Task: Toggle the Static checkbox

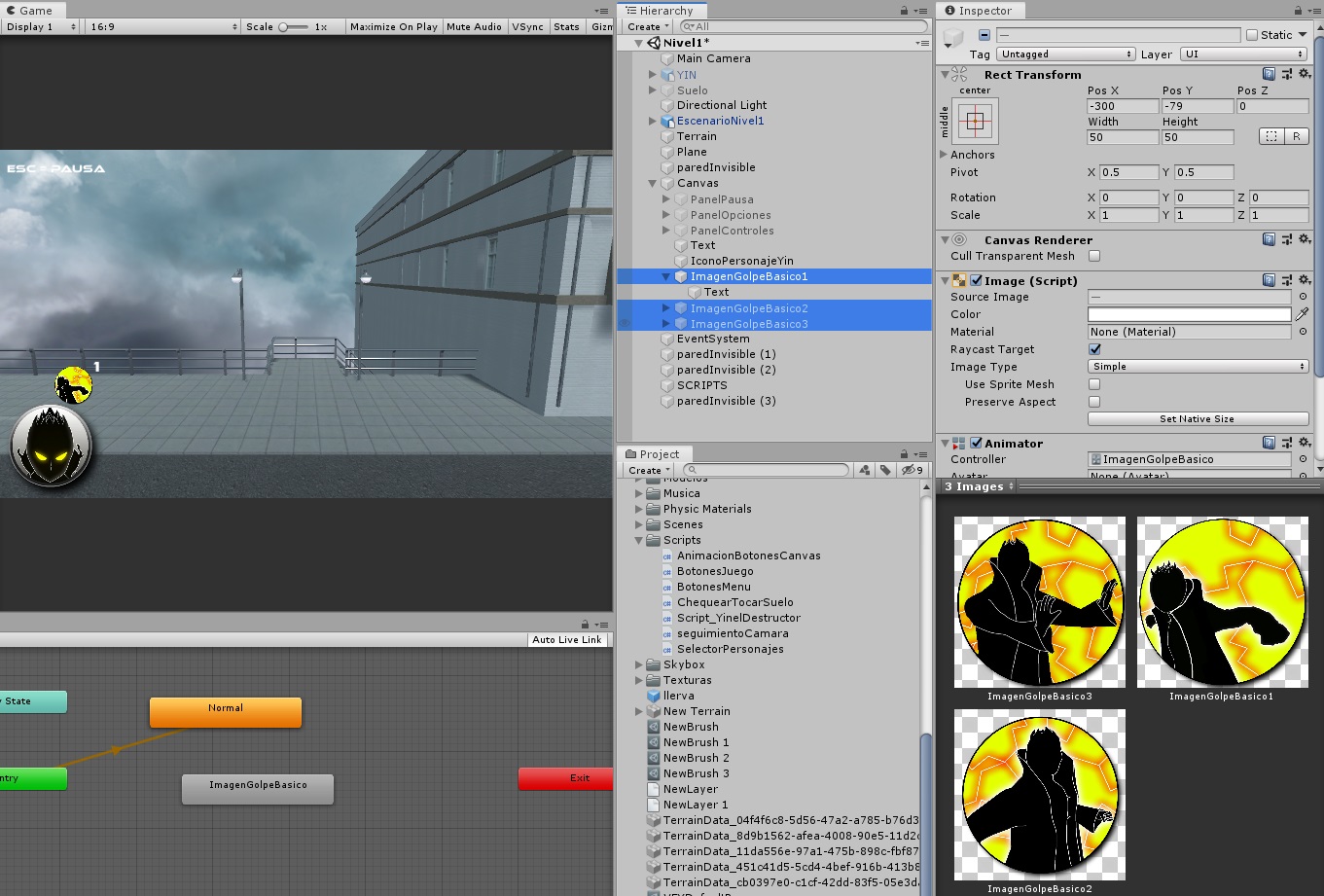Action: 1252,35
